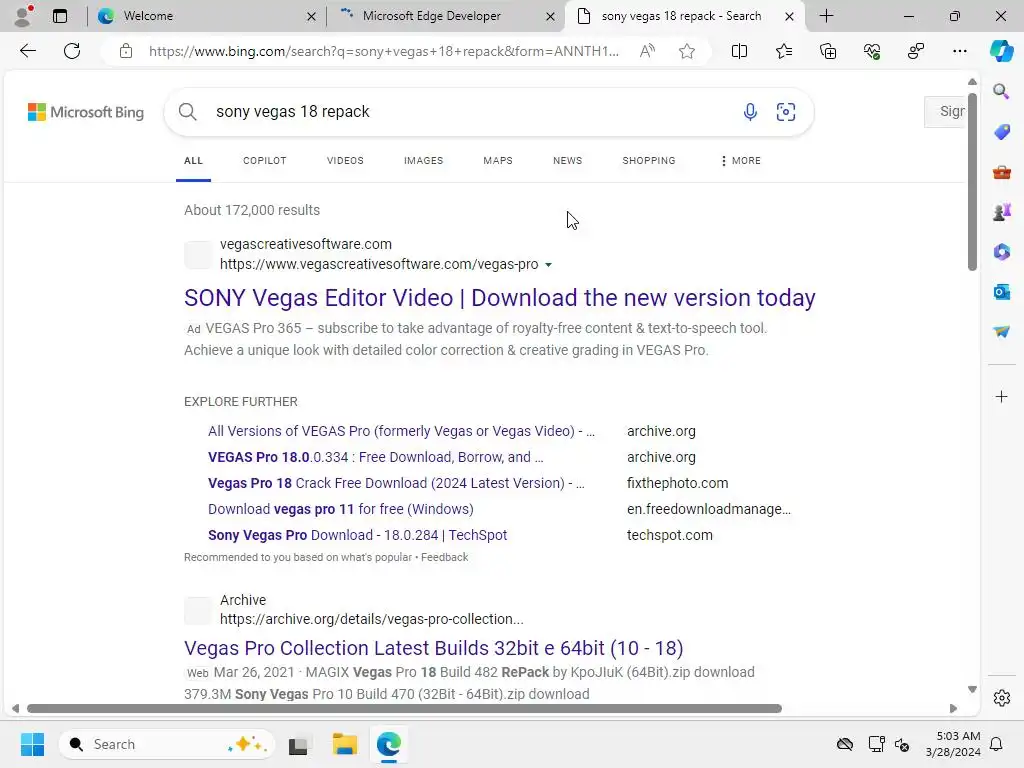Reload the page with the Refresh icon
Viewport: 1024px width, 768px height.
coord(72,51)
